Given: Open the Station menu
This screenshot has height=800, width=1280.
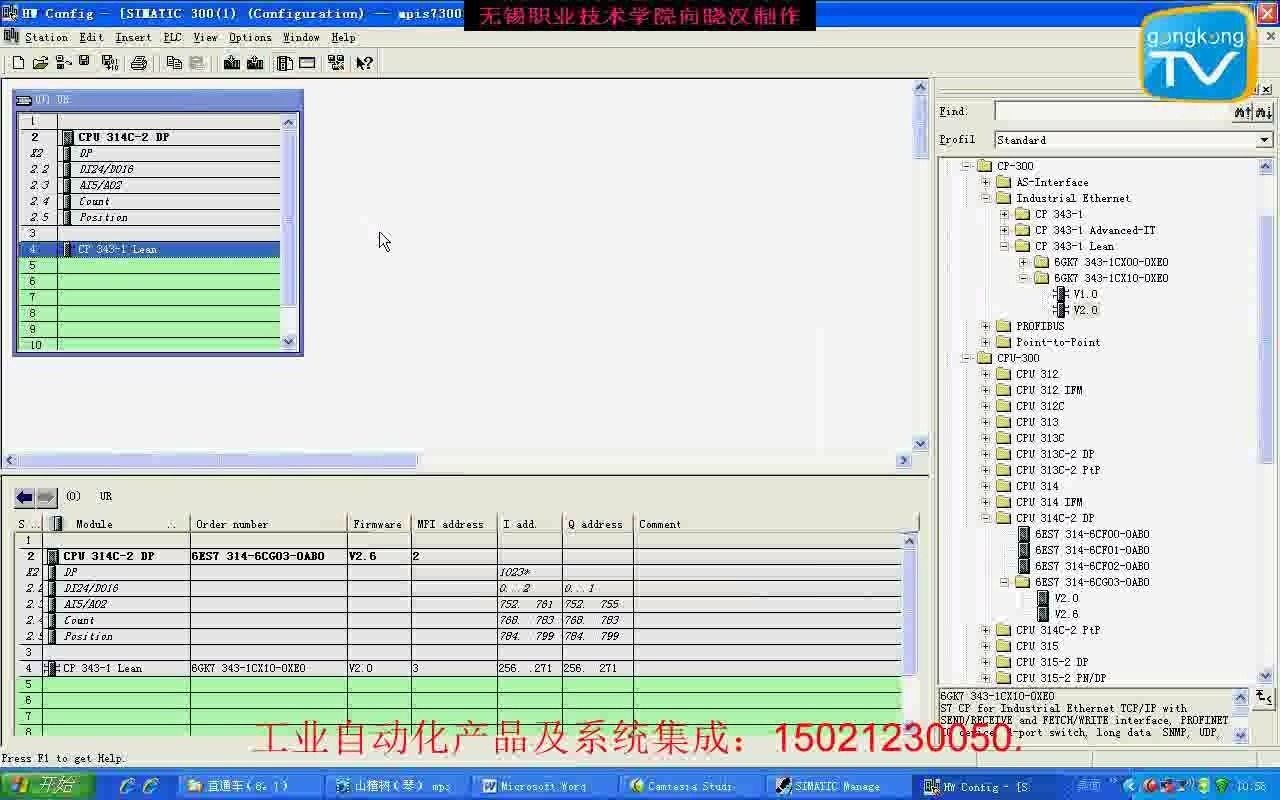Looking at the screenshot, I should point(46,37).
